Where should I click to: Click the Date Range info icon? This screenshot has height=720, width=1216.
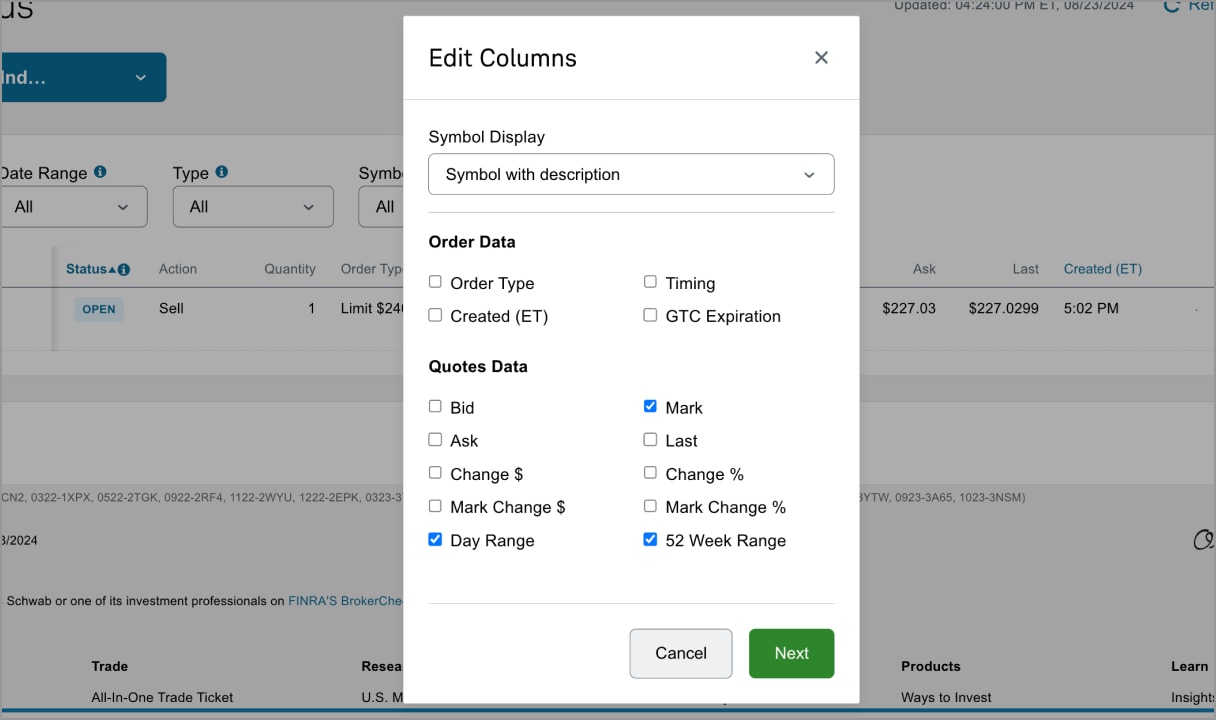[100, 172]
